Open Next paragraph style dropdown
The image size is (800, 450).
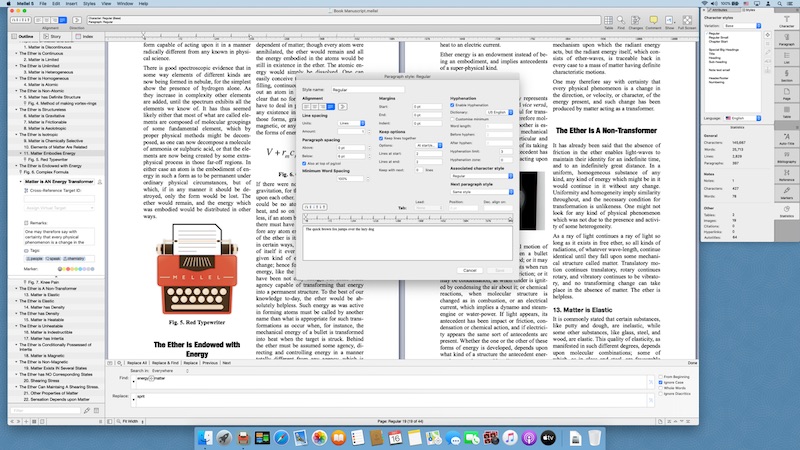[482, 192]
